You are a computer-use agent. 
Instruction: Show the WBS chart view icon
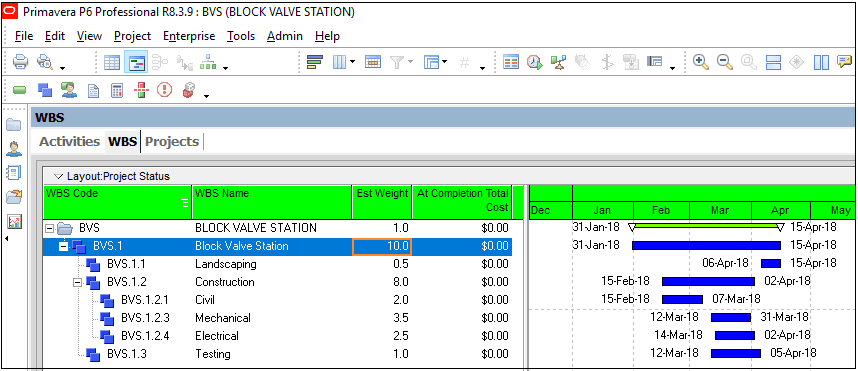click(208, 62)
